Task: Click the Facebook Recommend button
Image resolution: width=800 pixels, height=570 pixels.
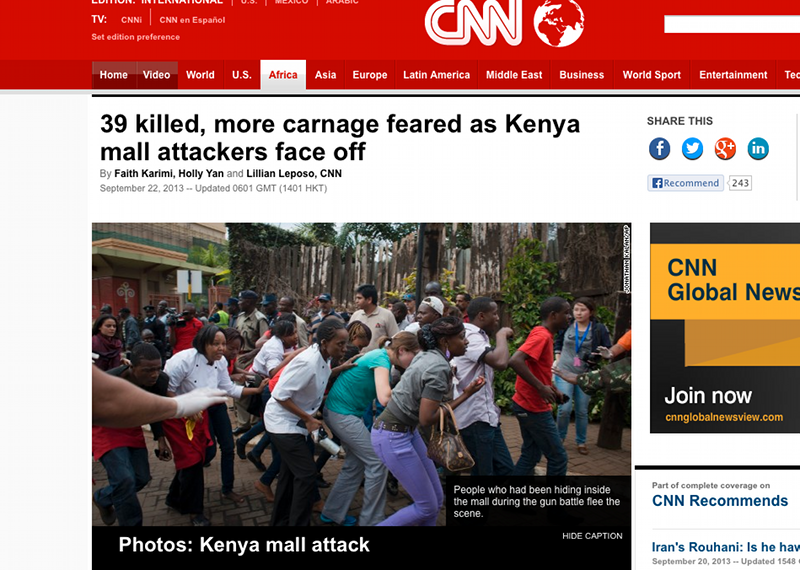Action: [686, 183]
